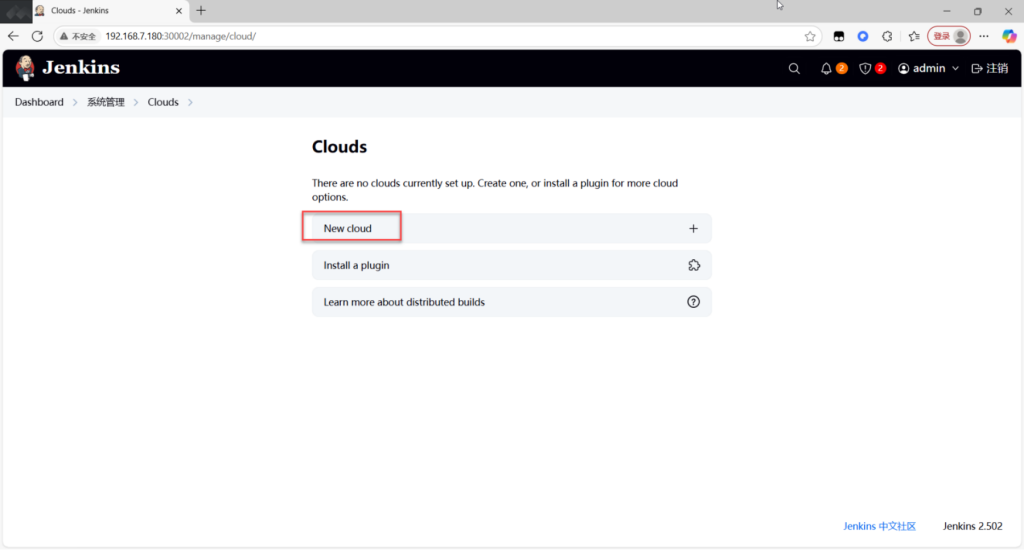Click the plus icon on New cloud
This screenshot has width=1024, height=550.
(693, 229)
